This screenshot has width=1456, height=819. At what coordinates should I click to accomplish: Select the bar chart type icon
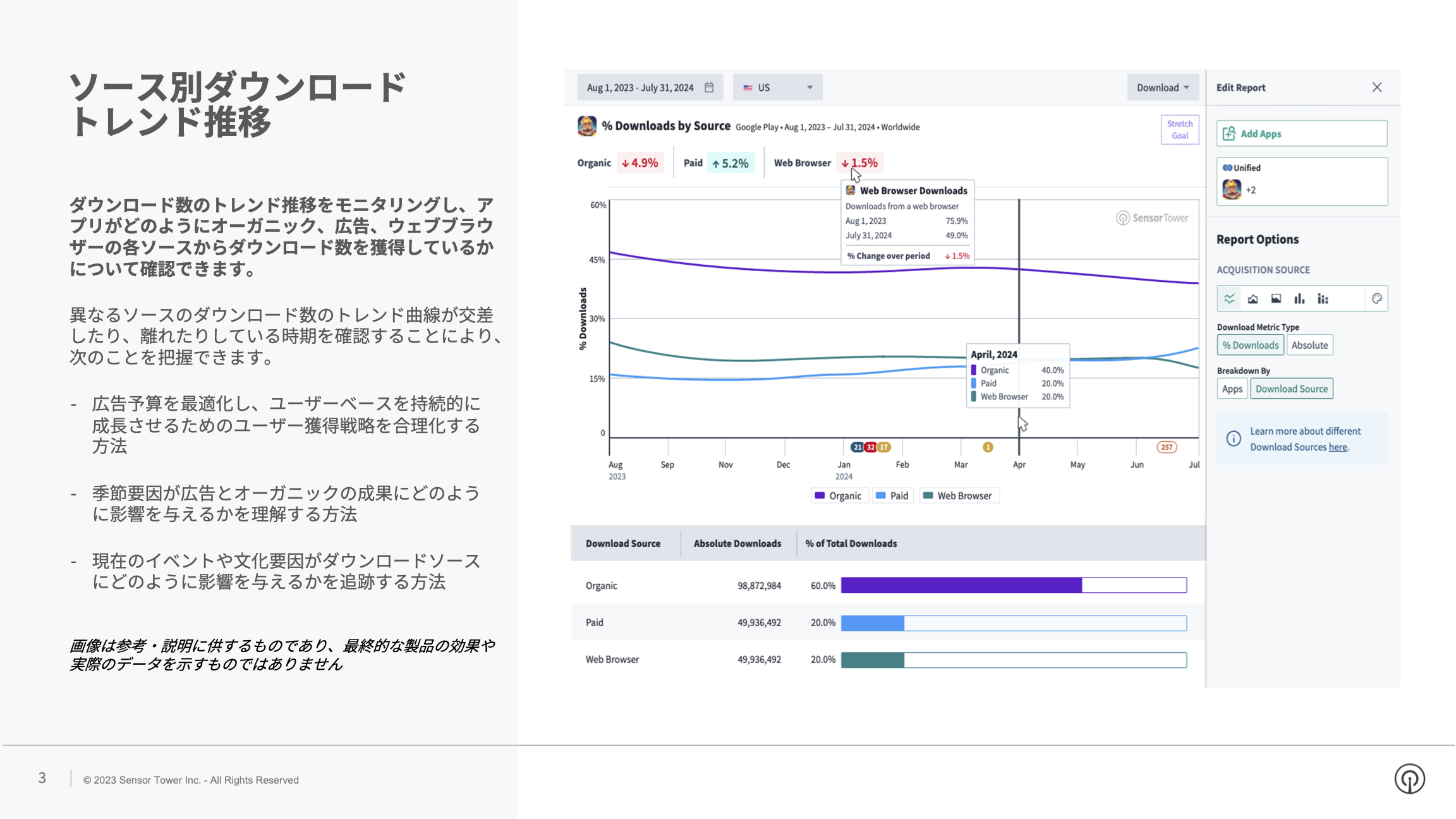[x=1299, y=299]
